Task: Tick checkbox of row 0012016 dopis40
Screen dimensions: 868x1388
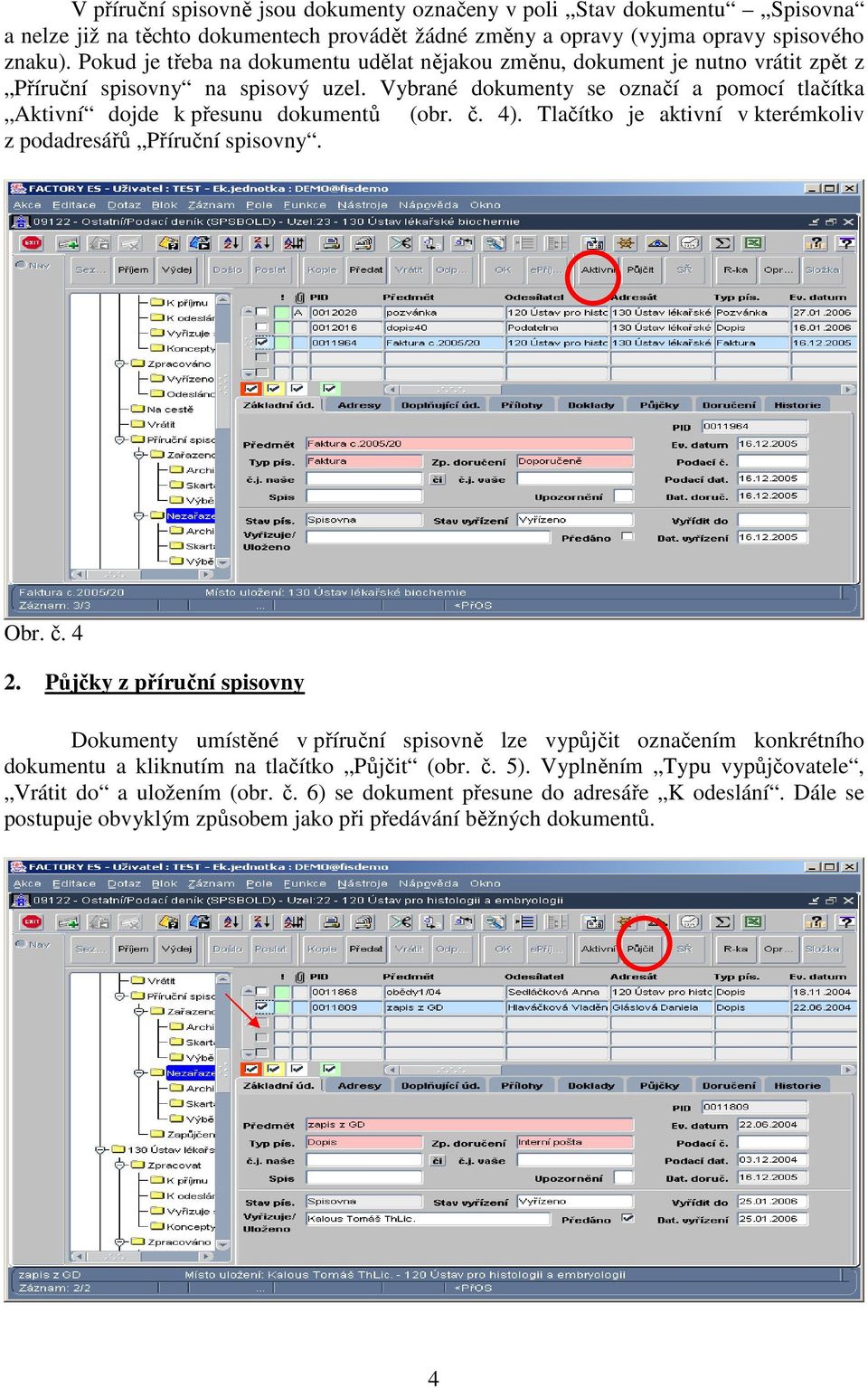Action: pos(261,327)
